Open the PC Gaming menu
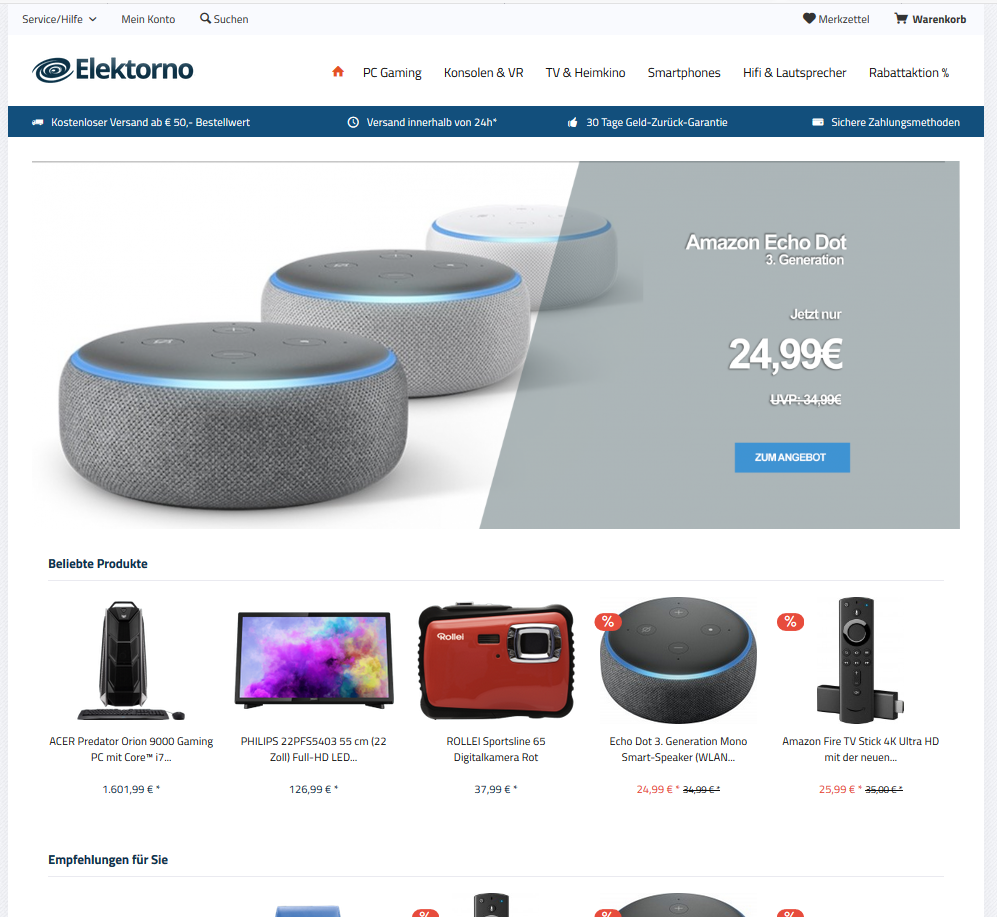The width and height of the screenshot is (997, 917). pos(392,72)
